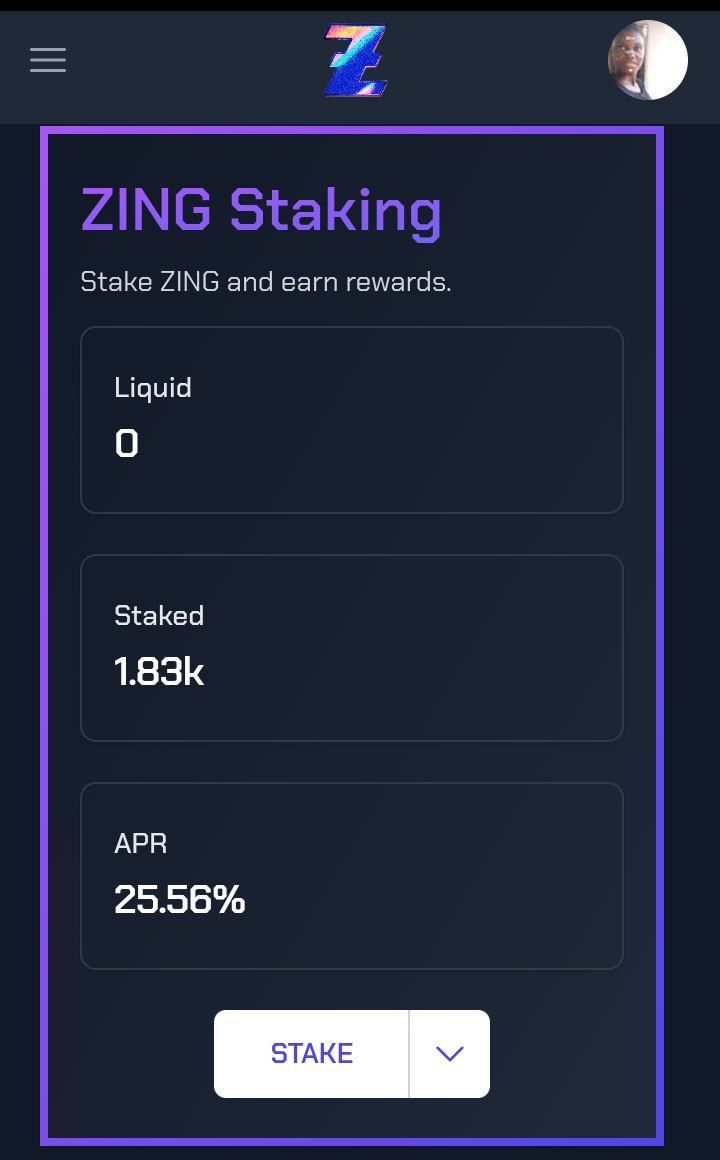Expand the chevron dropdown beside STAKE

point(450,1053)
